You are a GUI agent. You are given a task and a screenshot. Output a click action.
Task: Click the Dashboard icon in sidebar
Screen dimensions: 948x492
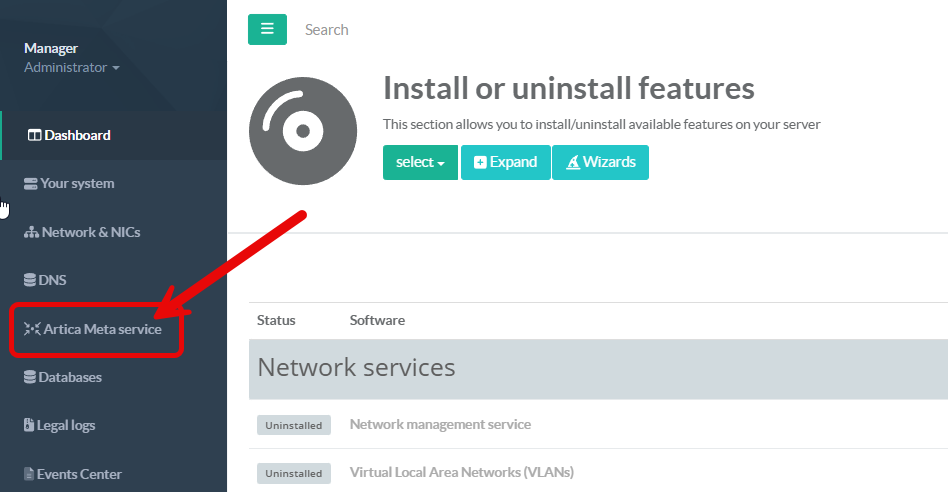click(x=34, y=136)
